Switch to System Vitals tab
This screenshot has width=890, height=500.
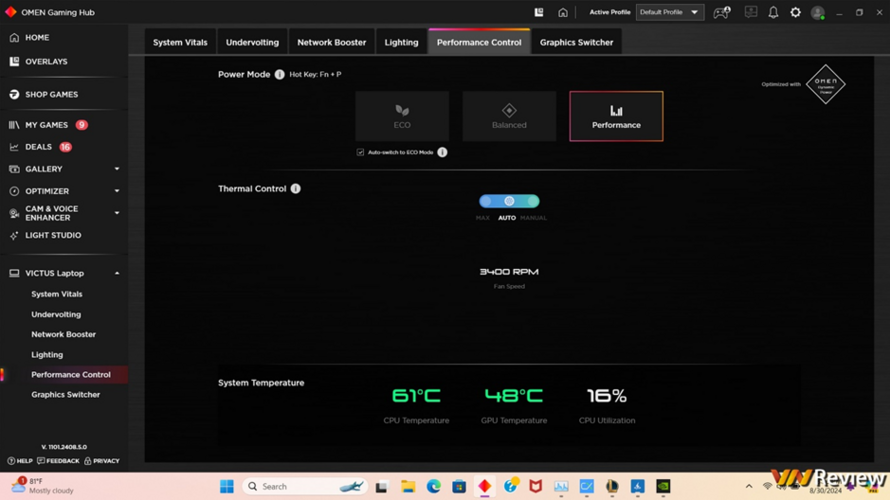pyautogui.click(x=180, y=42)
